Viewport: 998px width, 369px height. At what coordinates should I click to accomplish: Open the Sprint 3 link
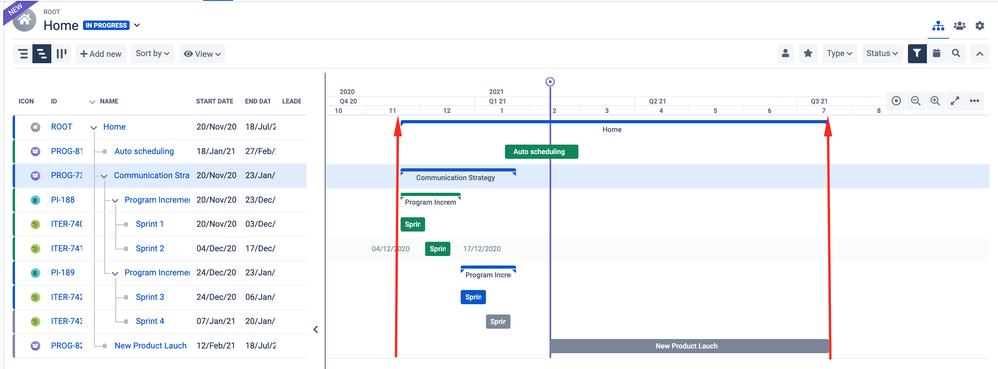coord(150,297)
